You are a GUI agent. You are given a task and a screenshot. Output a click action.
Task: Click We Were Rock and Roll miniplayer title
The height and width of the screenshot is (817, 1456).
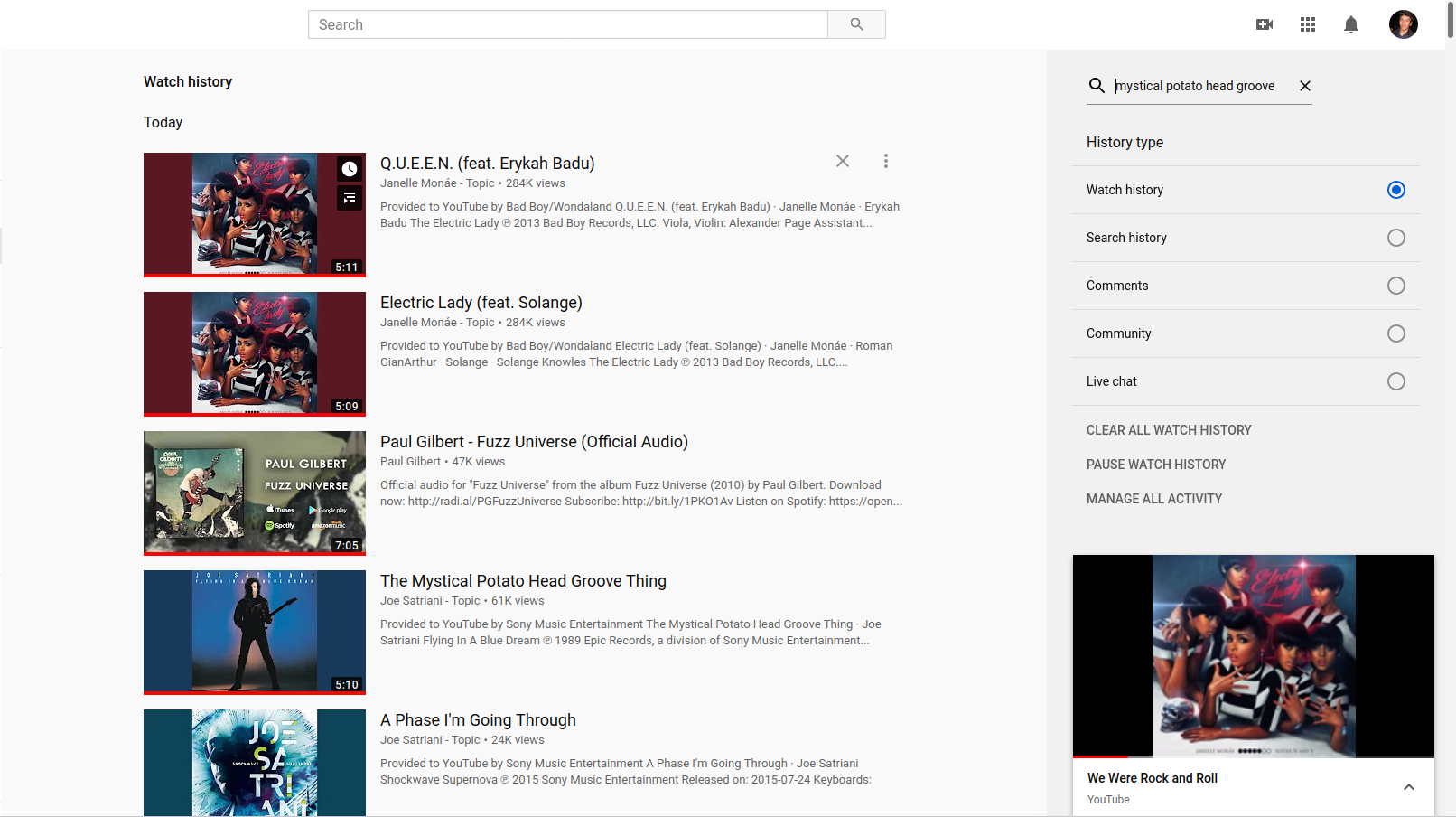pos(1153,778)
